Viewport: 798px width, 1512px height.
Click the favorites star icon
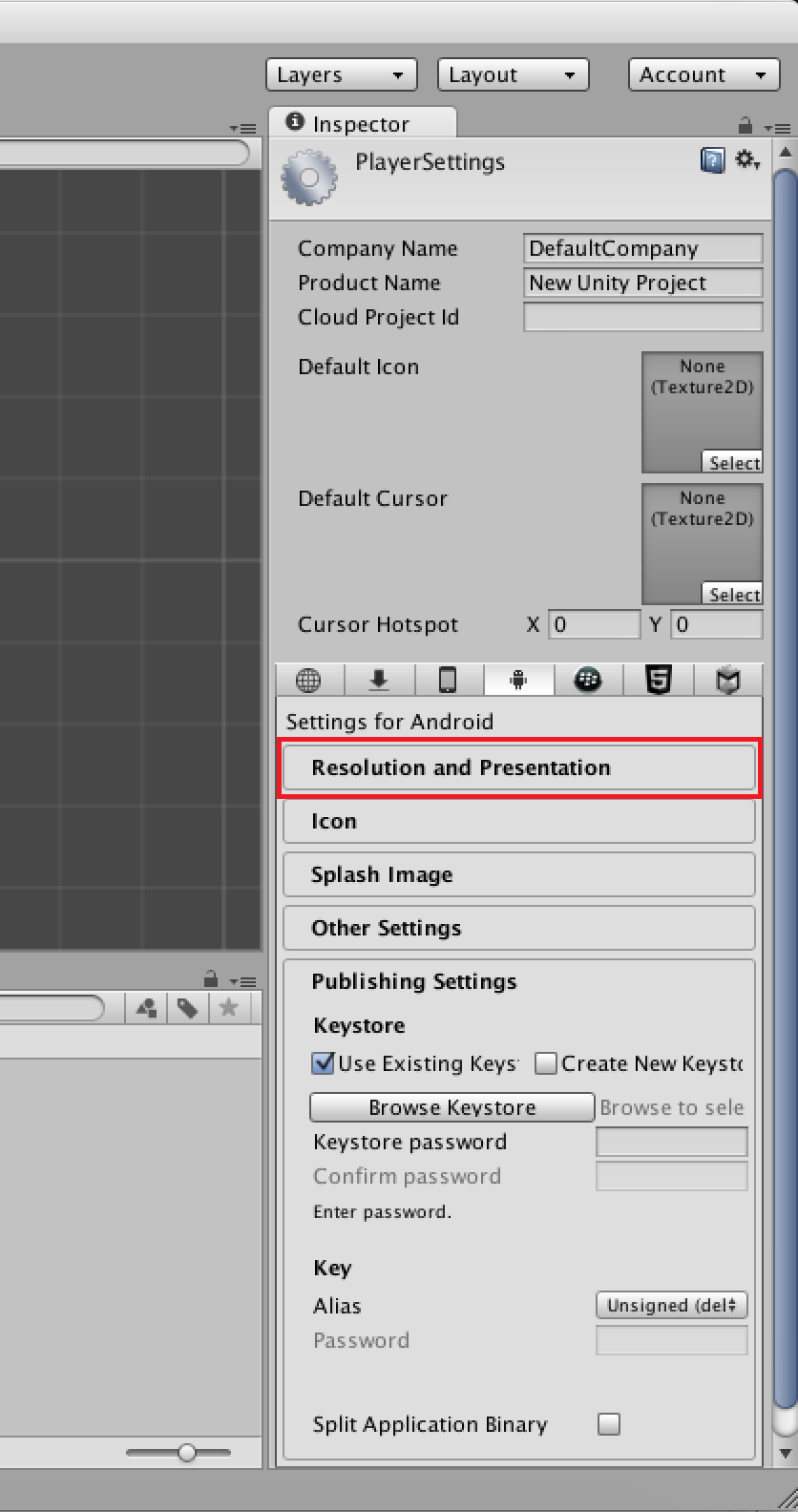click(228, 1008)
